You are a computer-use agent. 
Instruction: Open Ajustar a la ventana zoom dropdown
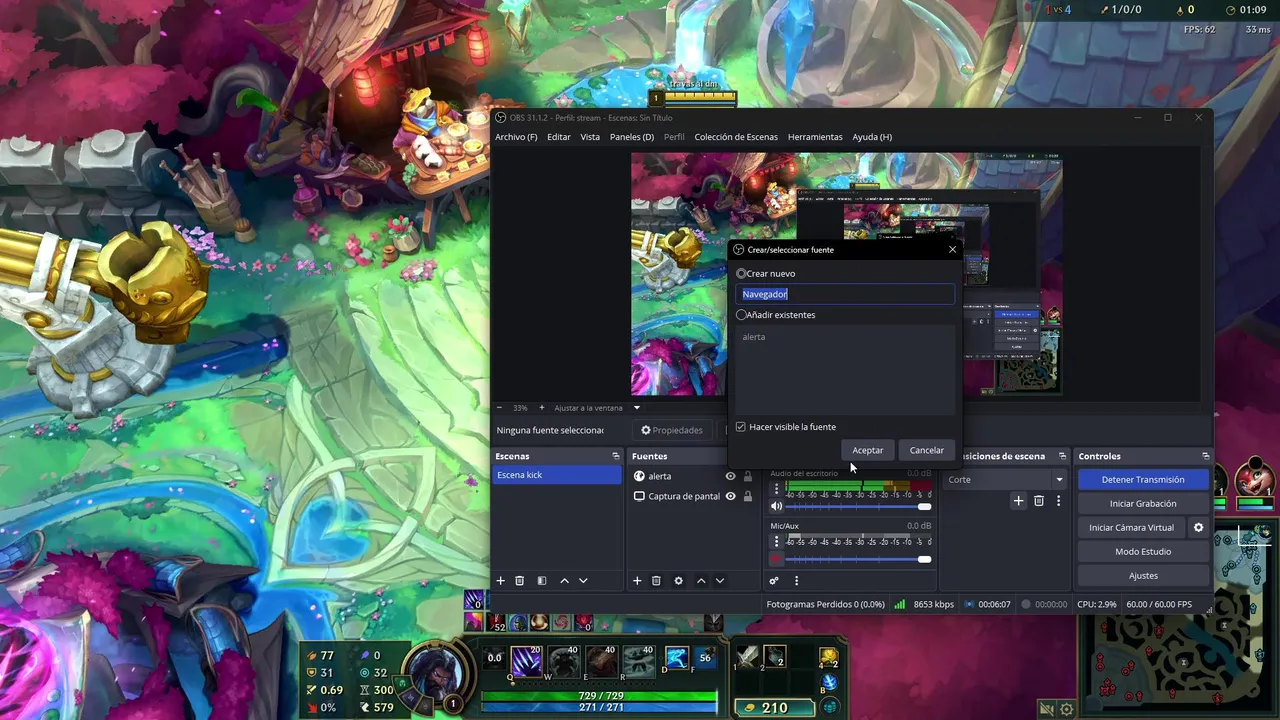click(x=596, y=408)
